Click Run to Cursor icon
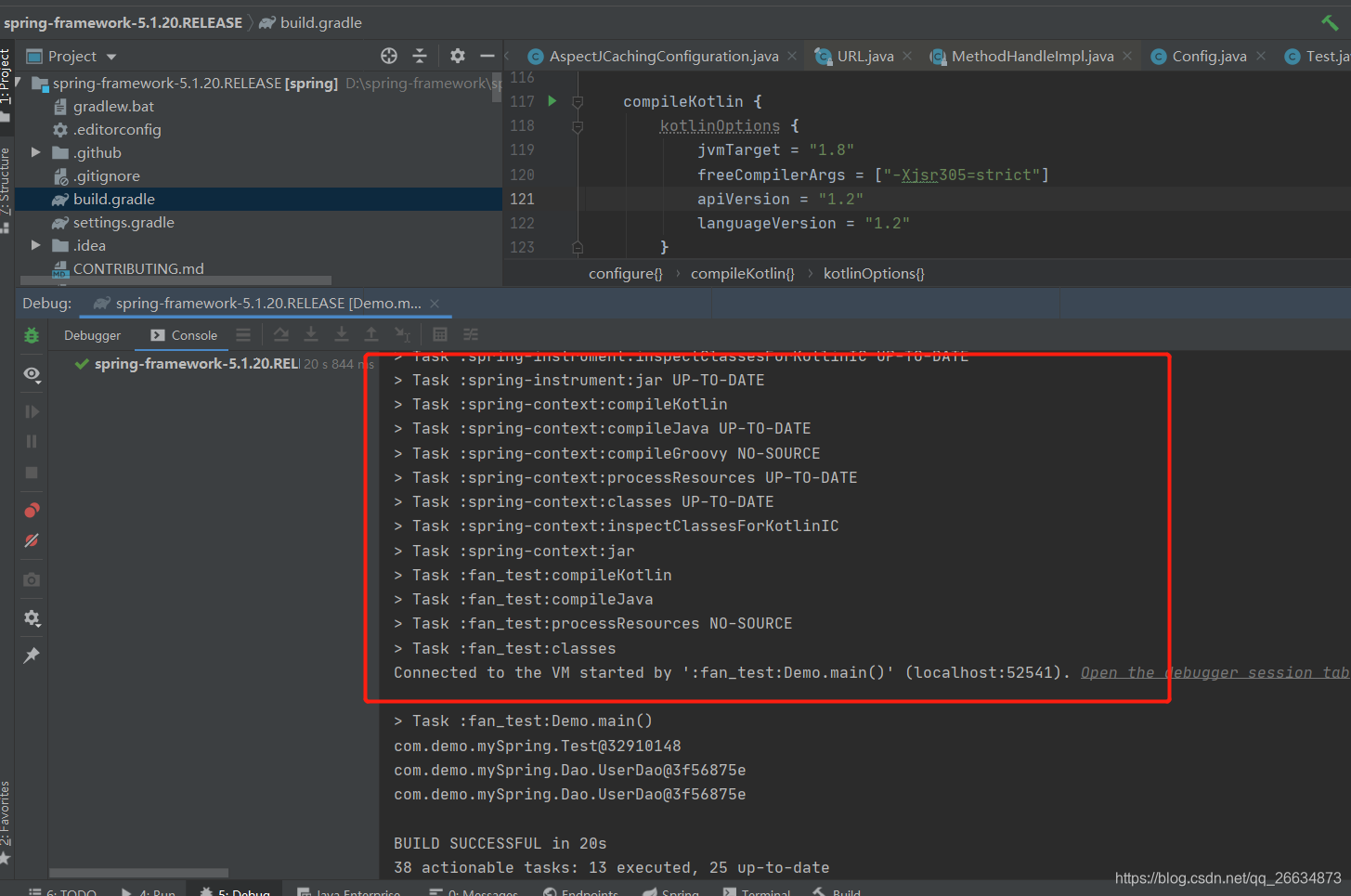 pyautogui.click(x=402, y=334)
